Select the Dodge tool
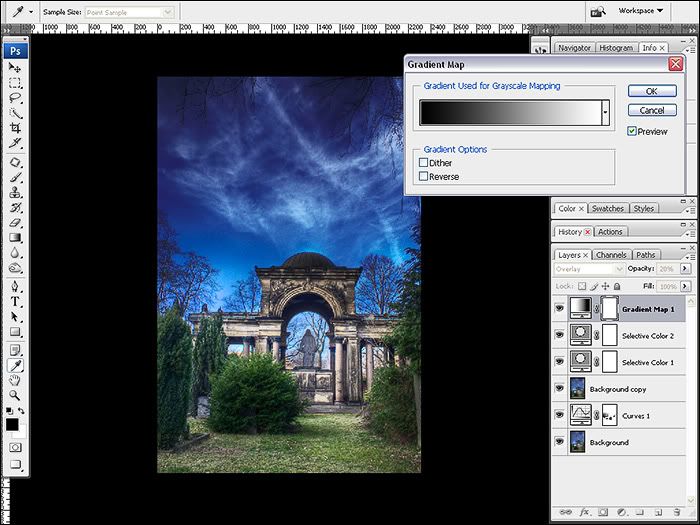 click(x=15, y=268)
